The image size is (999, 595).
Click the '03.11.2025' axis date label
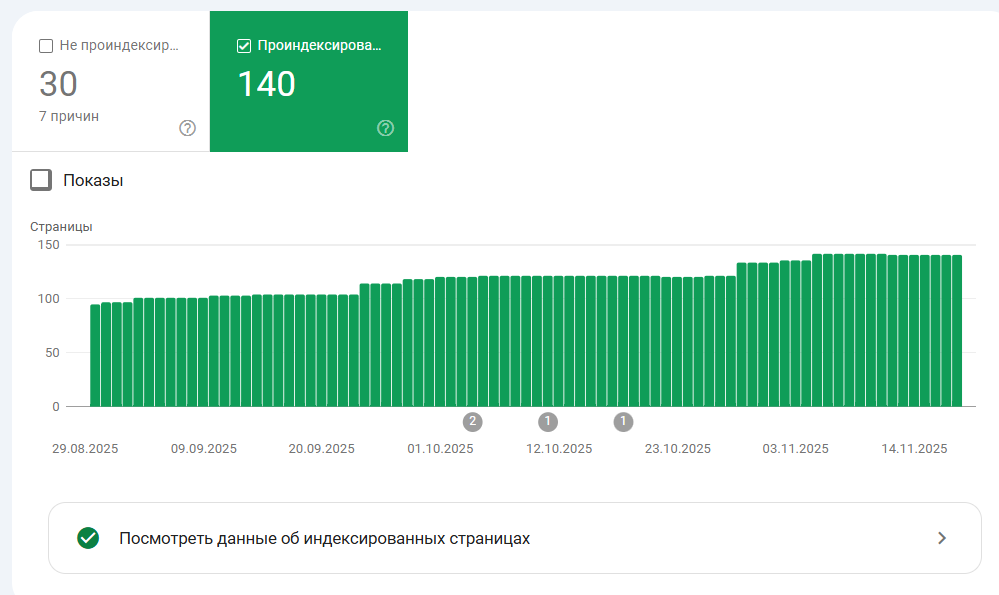click(796, 448)
